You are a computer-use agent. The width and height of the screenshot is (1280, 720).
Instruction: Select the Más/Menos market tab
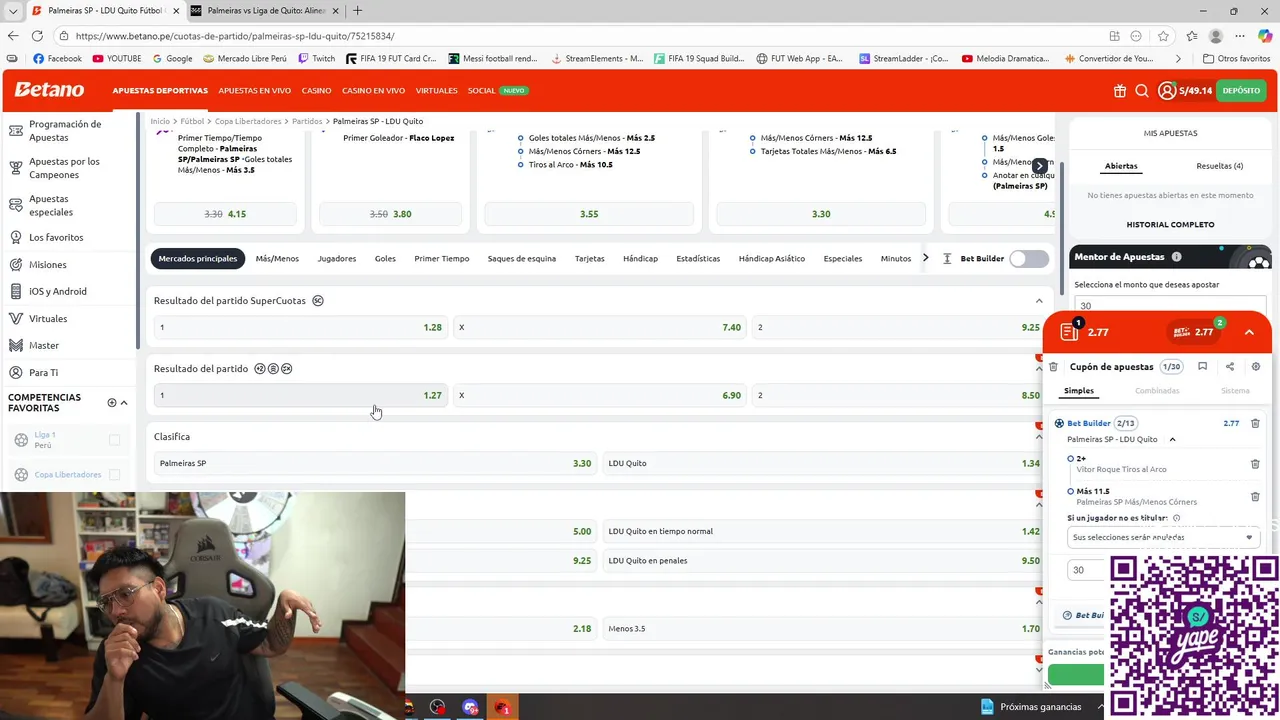[277, 259]
